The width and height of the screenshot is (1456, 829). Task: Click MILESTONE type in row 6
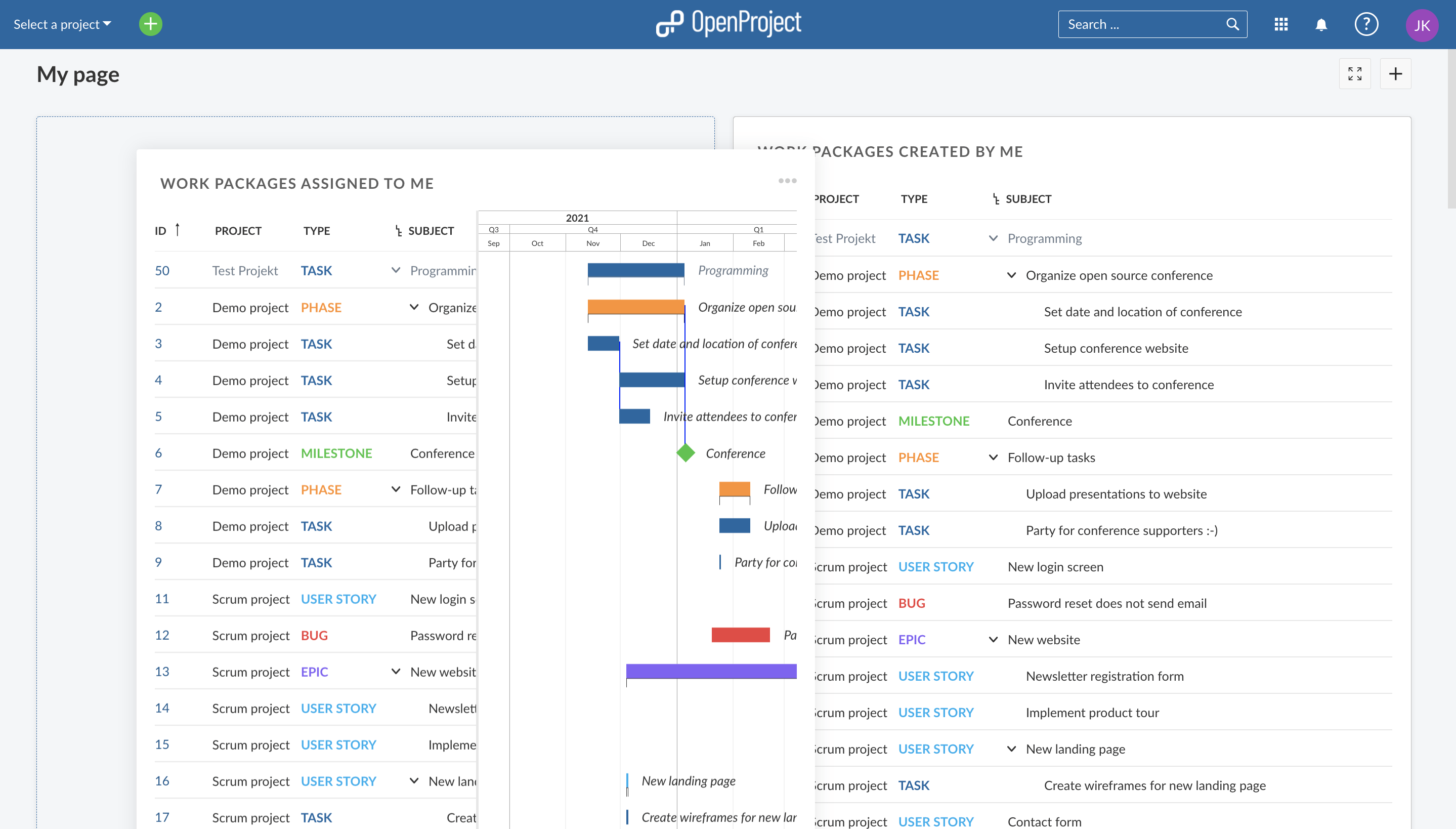coord(336,453)
